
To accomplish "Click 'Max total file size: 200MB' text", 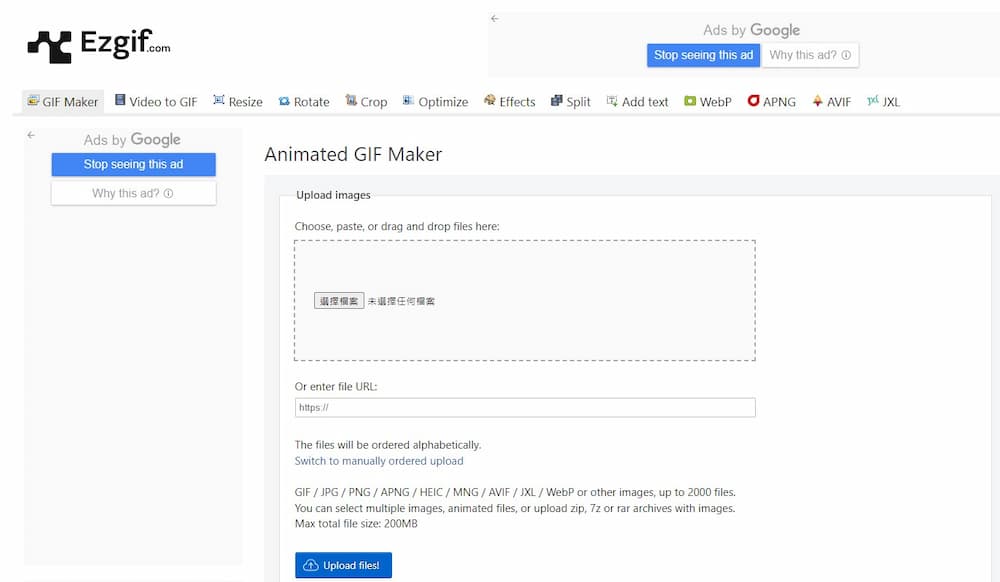I will click(356, 524).
